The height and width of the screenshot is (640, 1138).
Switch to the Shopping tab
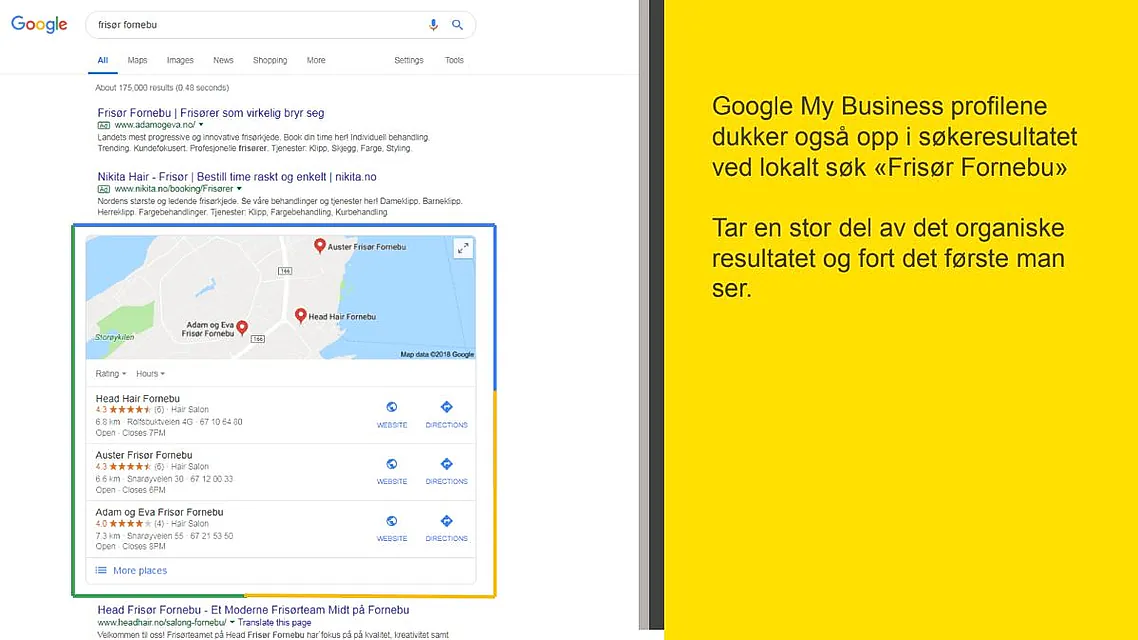[x=270, y=60]
